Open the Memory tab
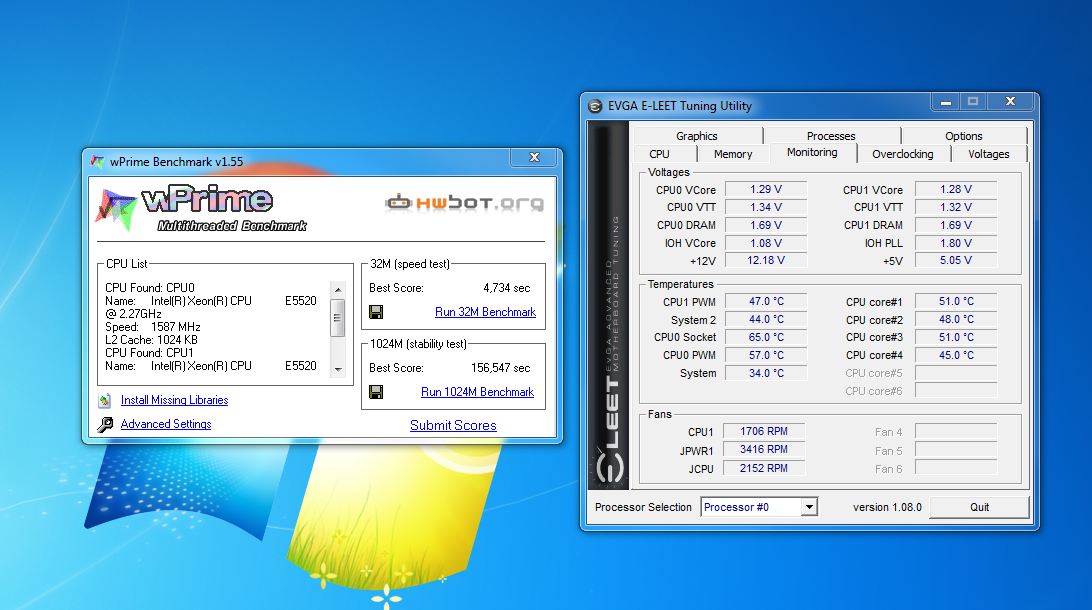Image resolution: width=1092 pixels, height=610 pixels. pos(733,154)
